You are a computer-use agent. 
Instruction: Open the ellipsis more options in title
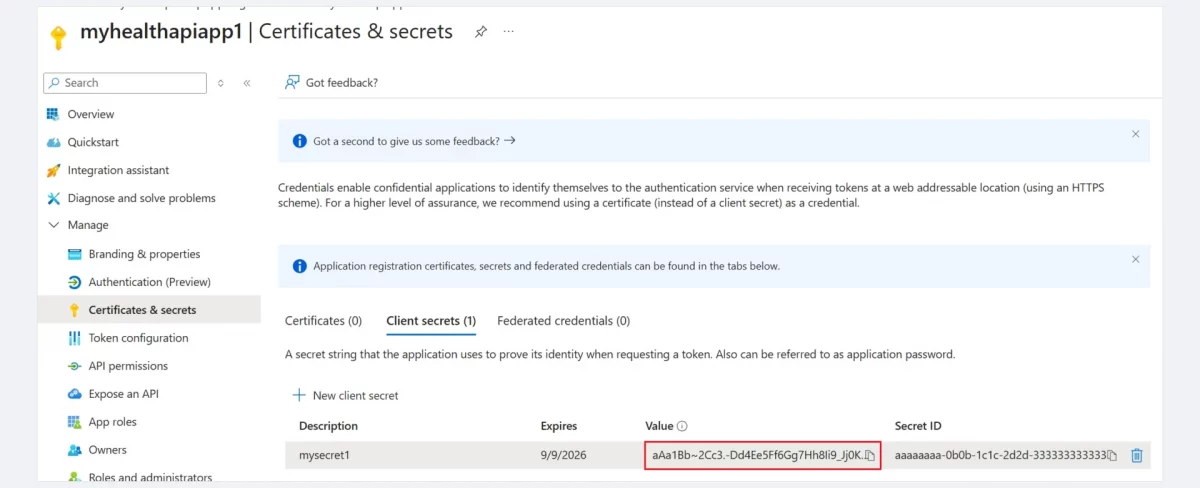[509, 32]
